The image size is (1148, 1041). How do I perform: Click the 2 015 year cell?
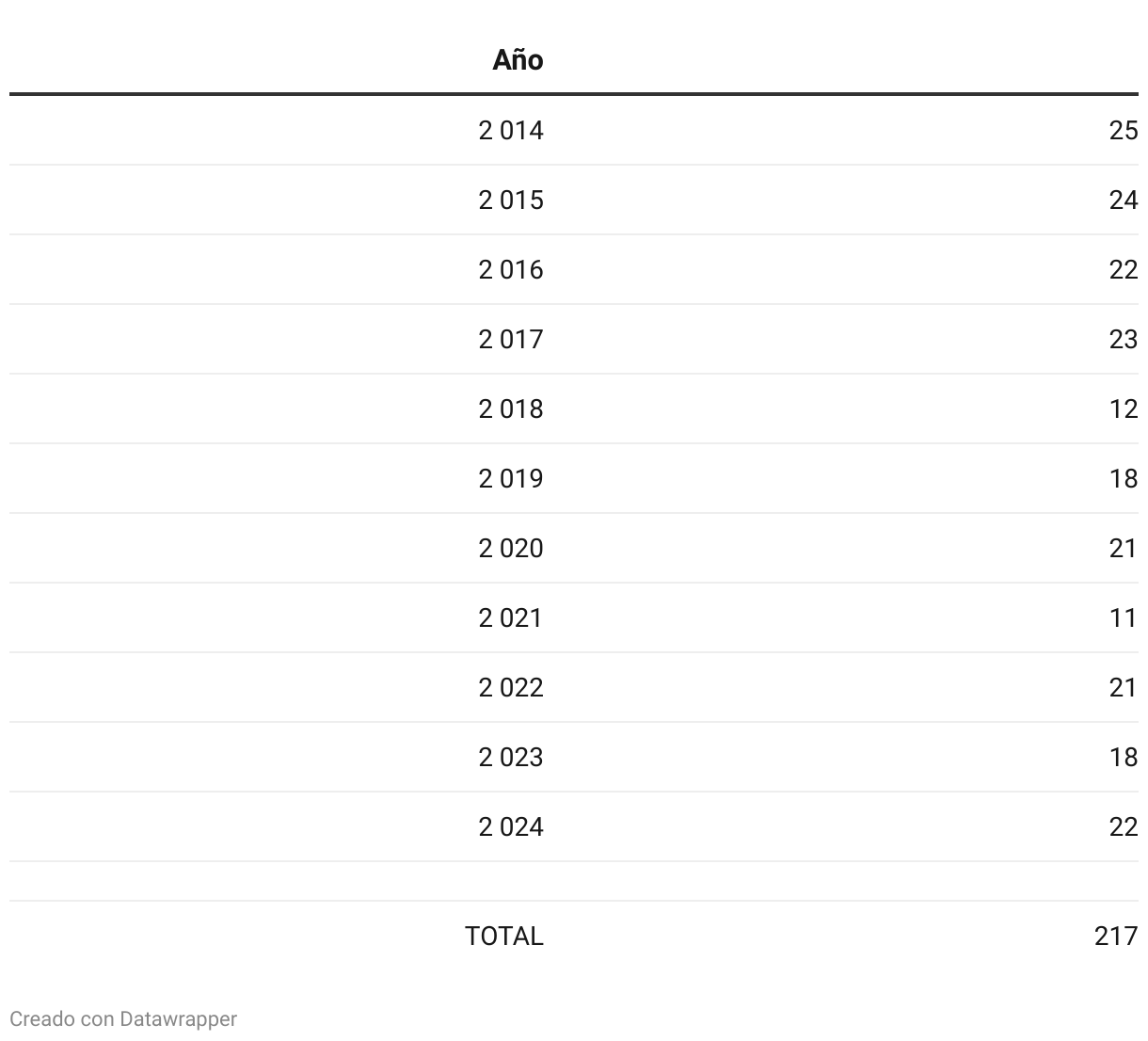pos(510,200)
